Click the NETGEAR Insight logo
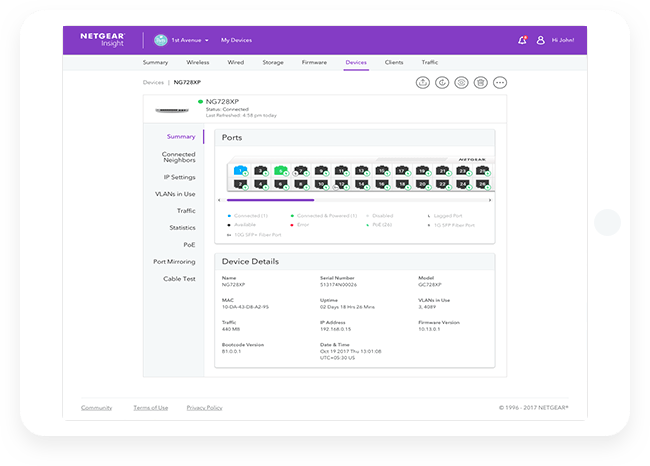650x466 pixels. coord(102,39)
